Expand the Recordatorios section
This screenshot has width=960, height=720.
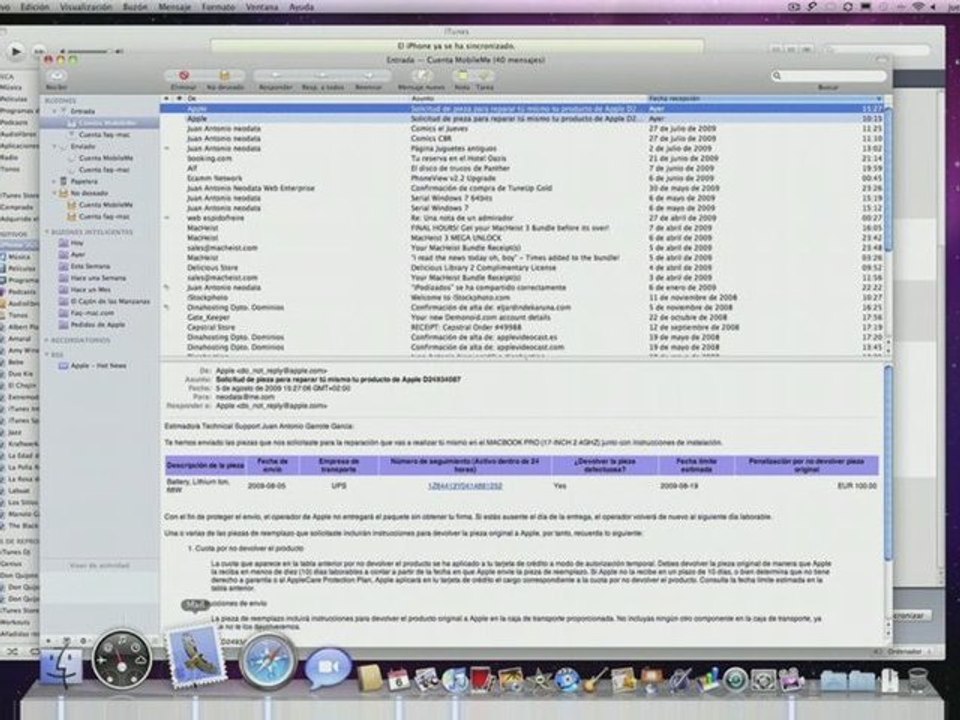click(x=47, y=340)
